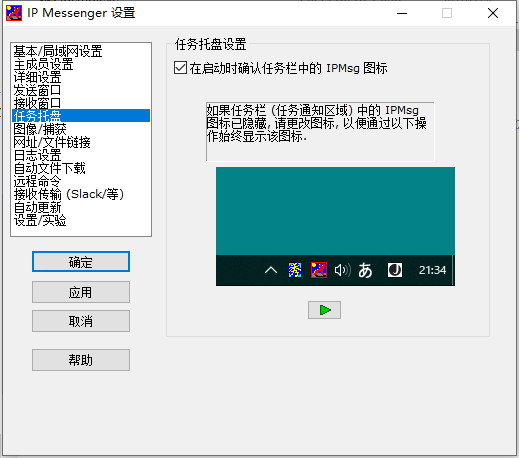Click the green play arrow button

click(324, 310)
